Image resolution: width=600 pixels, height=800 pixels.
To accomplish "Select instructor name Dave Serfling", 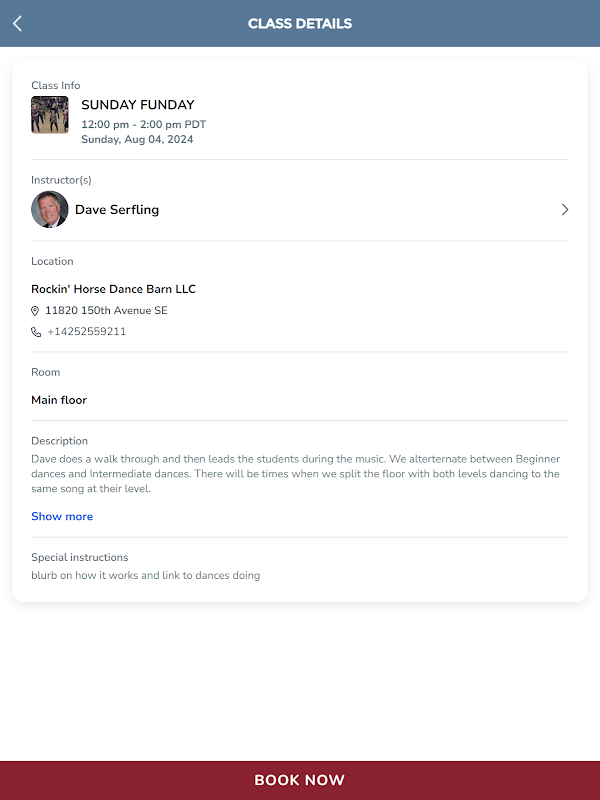I will 117,210.
